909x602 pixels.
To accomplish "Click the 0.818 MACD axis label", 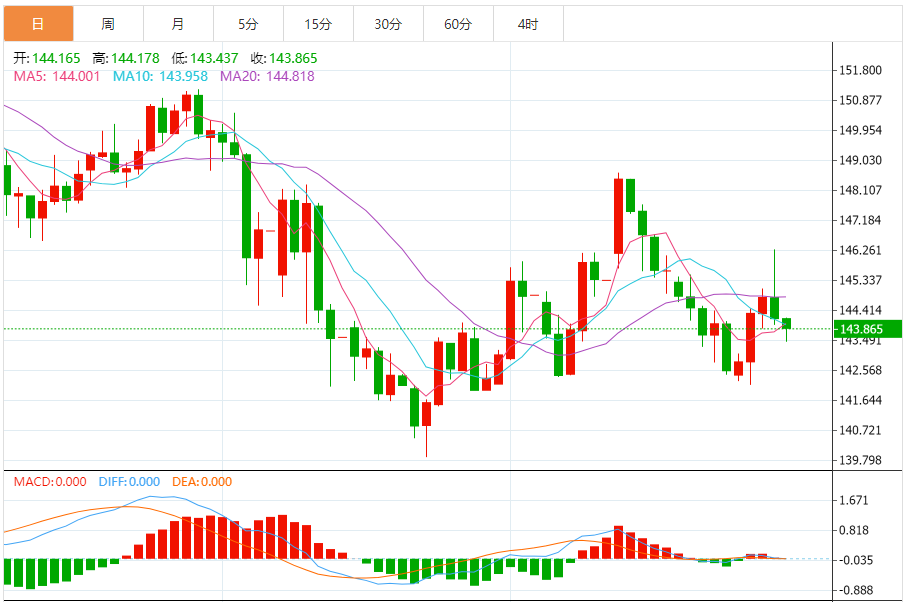I will (853, 530).
